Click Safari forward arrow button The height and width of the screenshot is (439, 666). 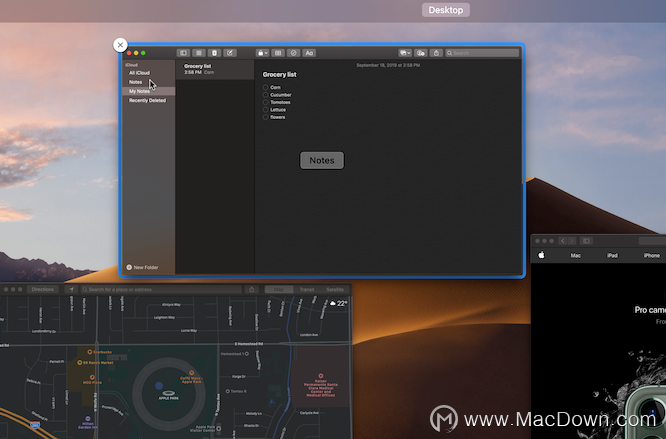572,241
